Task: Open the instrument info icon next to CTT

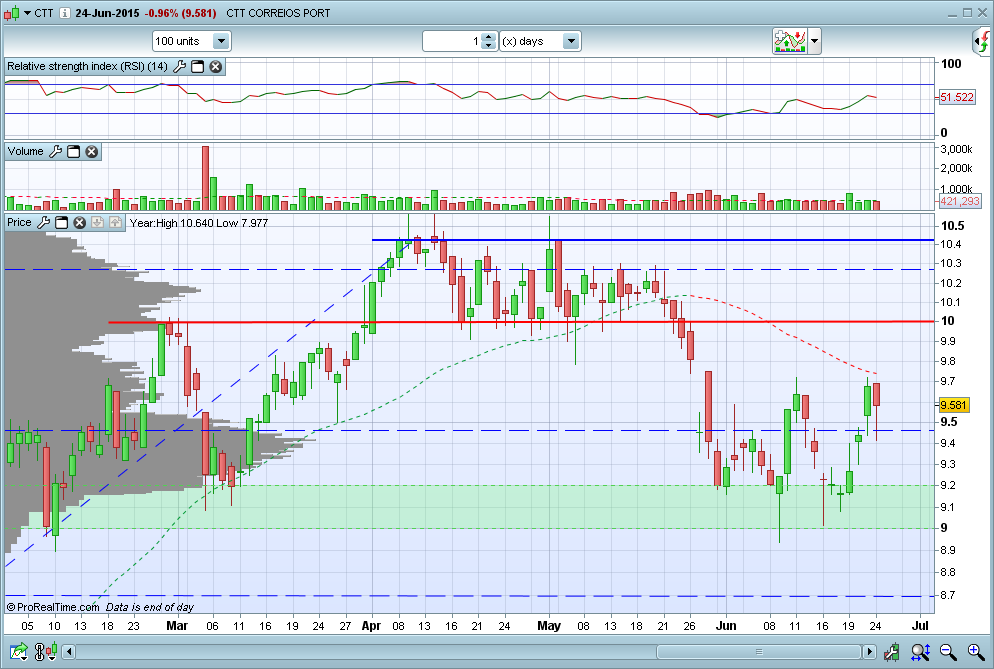Action: pyautogui.click(x=65, y=13)
